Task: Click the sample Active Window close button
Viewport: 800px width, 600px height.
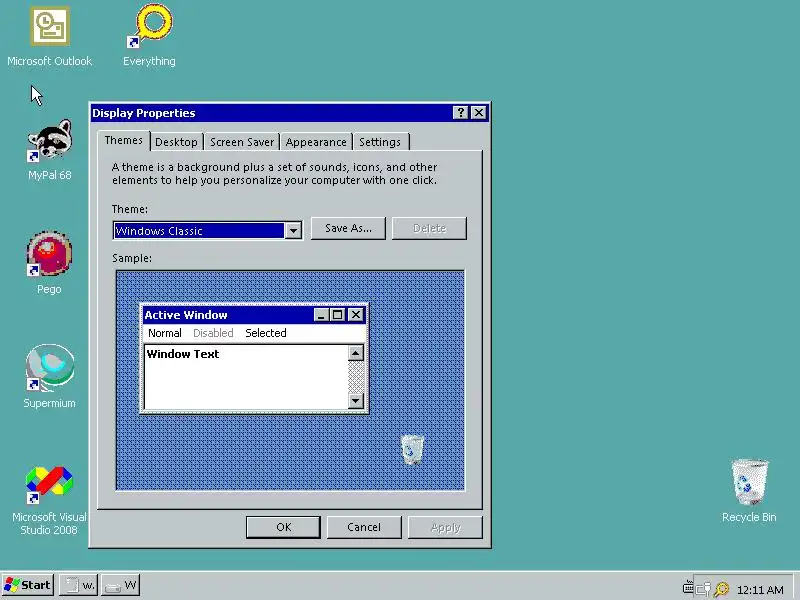Action: pos(356,315)
